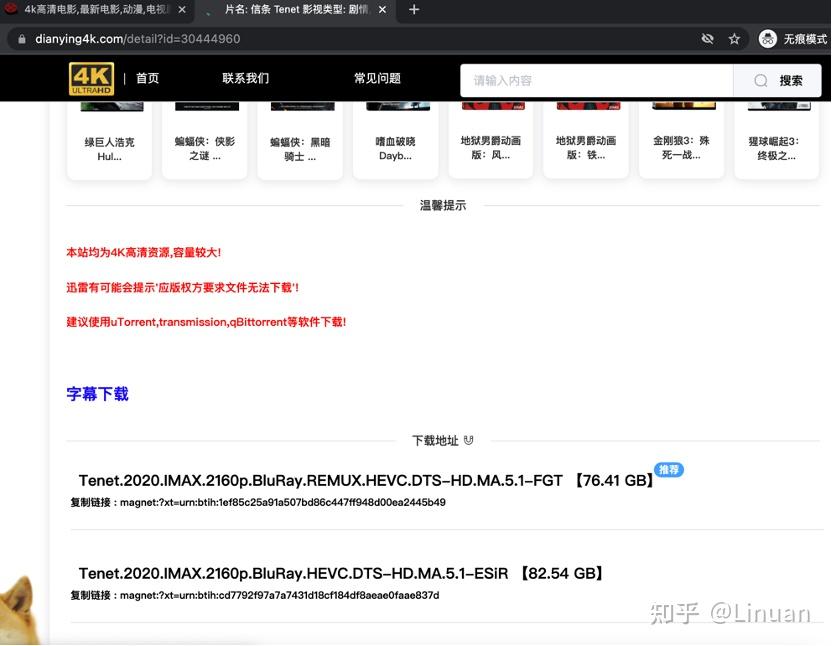Open the 嗜血破晓 Dayb... movie card

[x=395, y=141]
